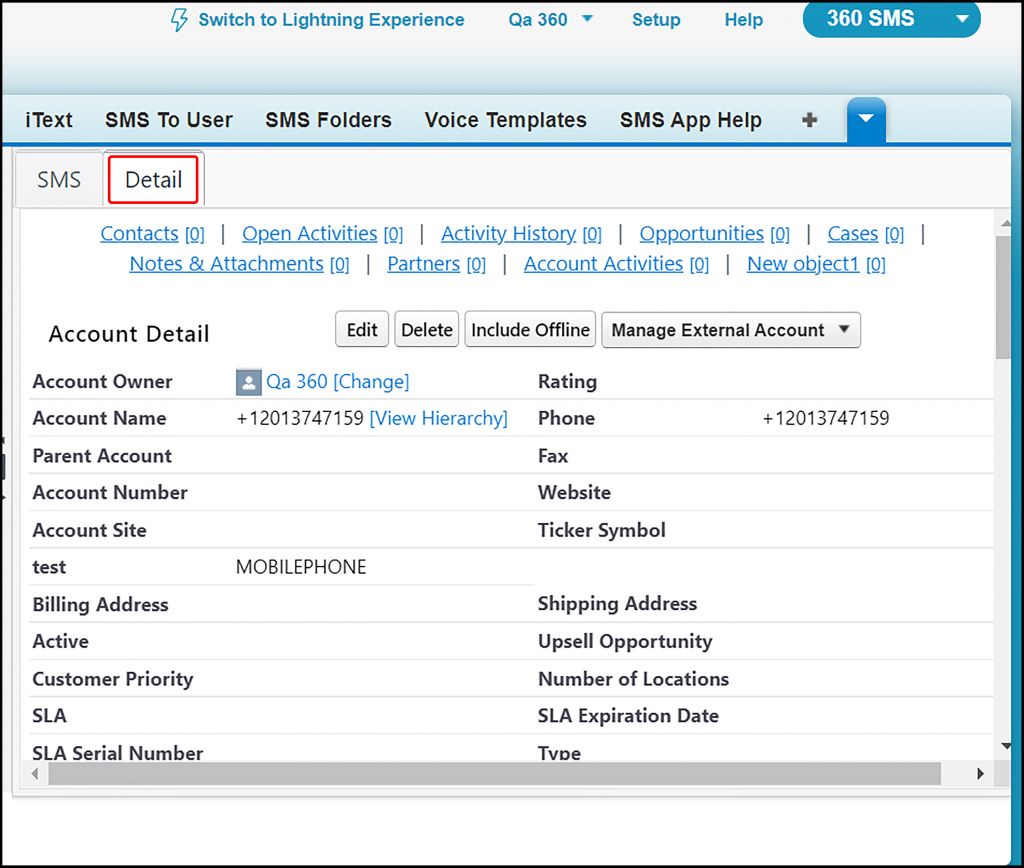
Task: Open the blue tab overflow arrow
Action: [x=866, y=120]
